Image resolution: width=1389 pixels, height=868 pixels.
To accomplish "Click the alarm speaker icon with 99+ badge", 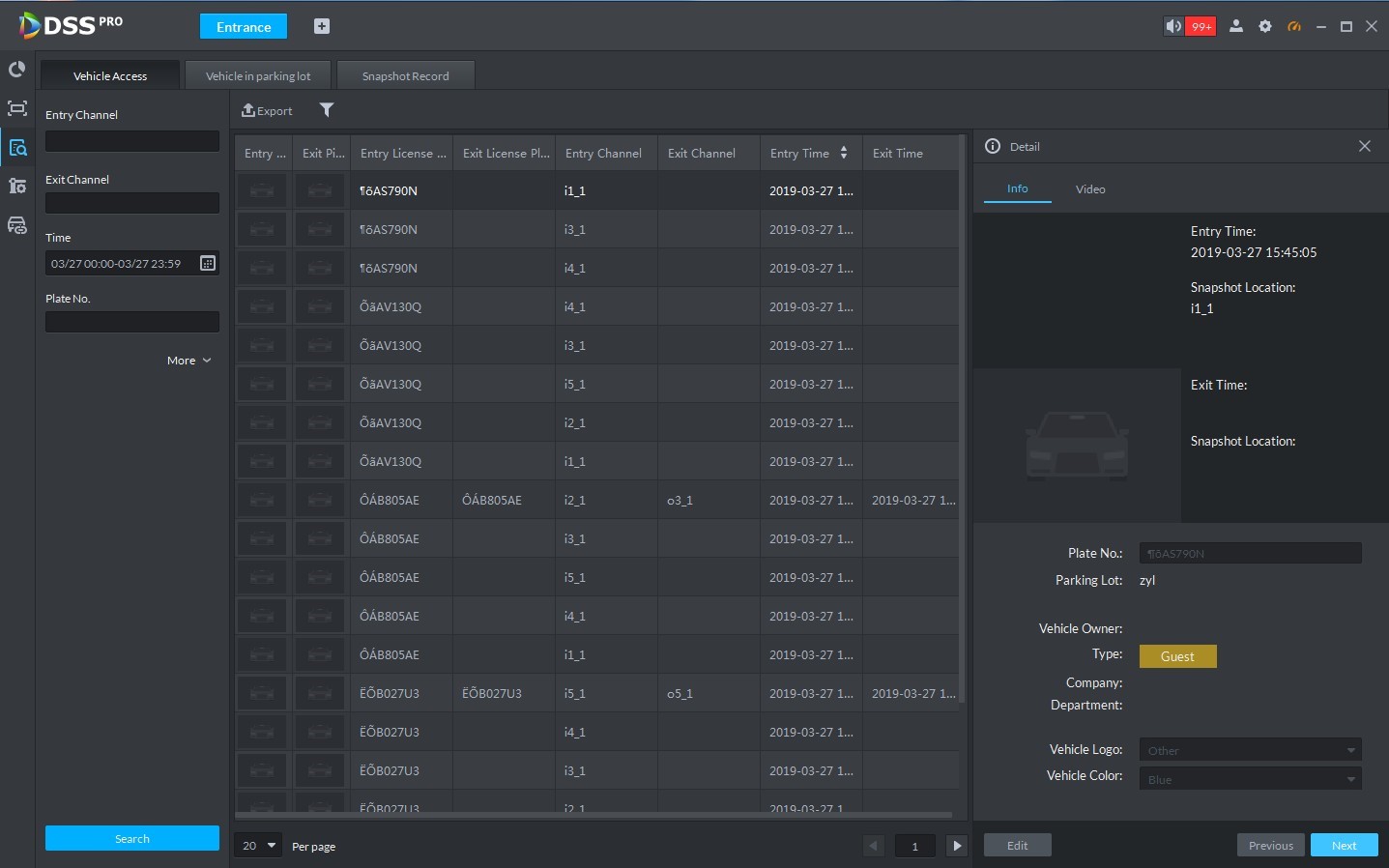I will tap(1189, 26).
